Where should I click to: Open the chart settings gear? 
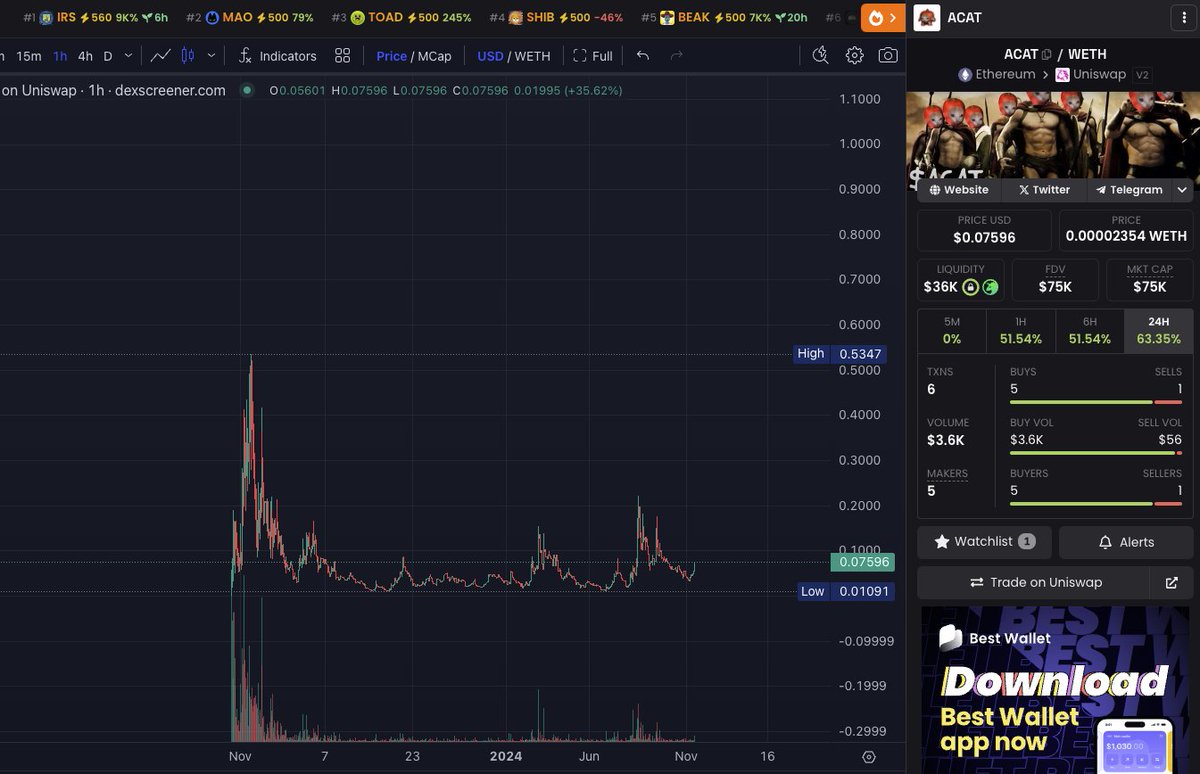[854, 56]
